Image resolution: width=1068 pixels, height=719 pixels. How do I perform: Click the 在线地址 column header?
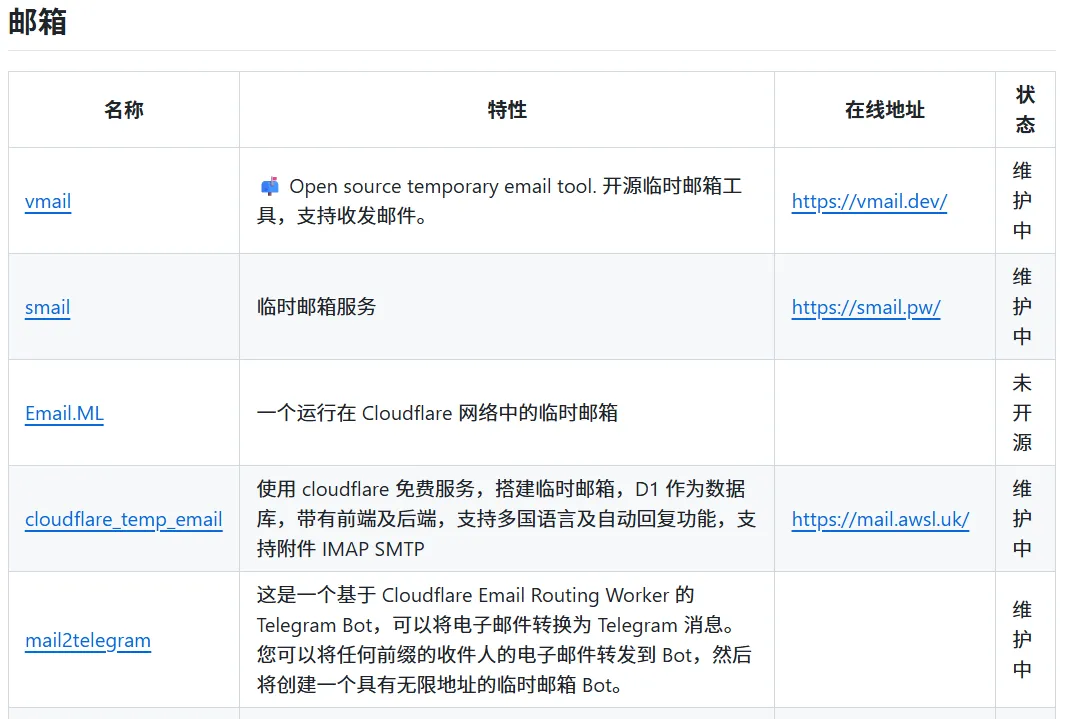click(x=885, y=110)
